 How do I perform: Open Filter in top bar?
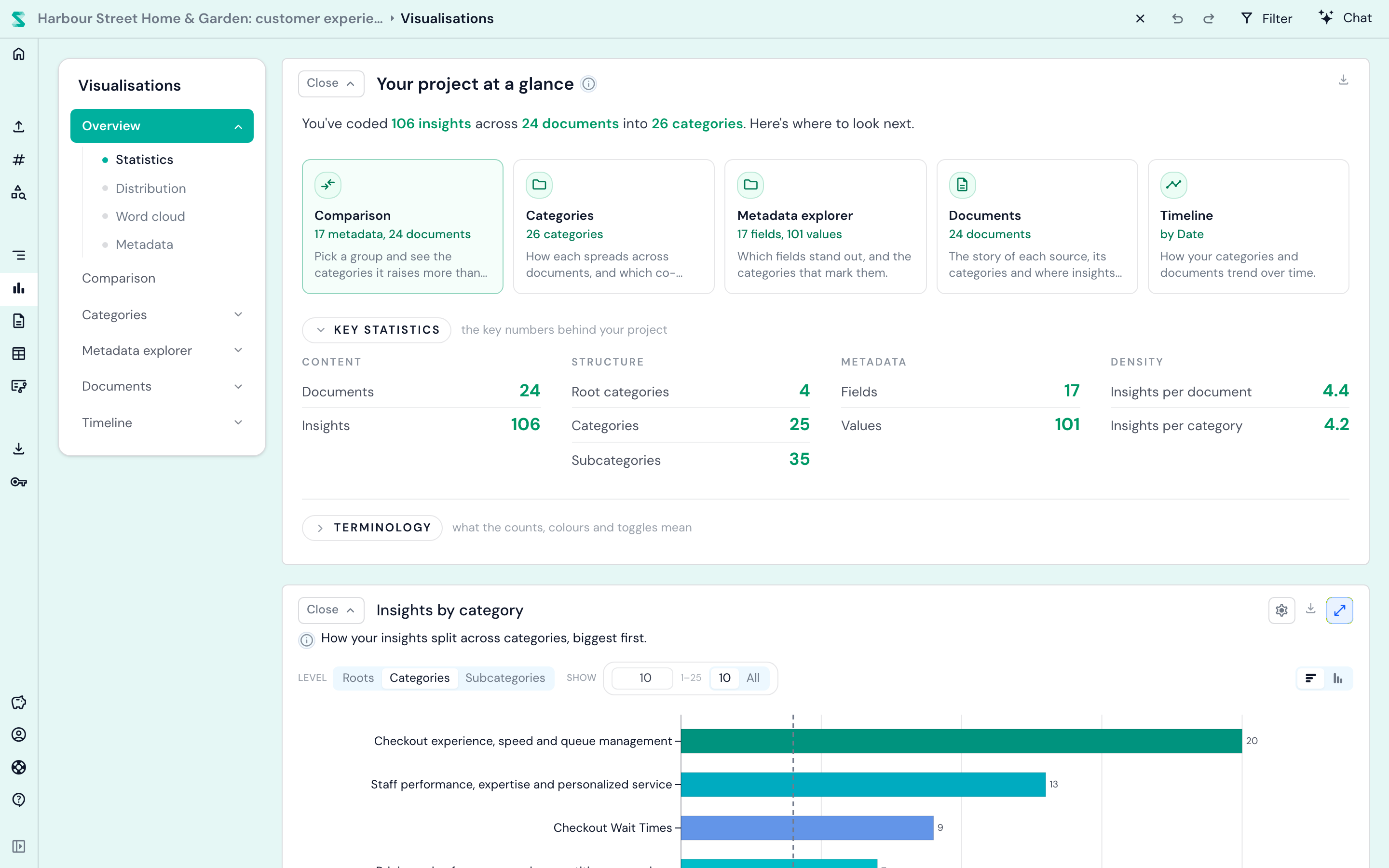point(1266,18)
